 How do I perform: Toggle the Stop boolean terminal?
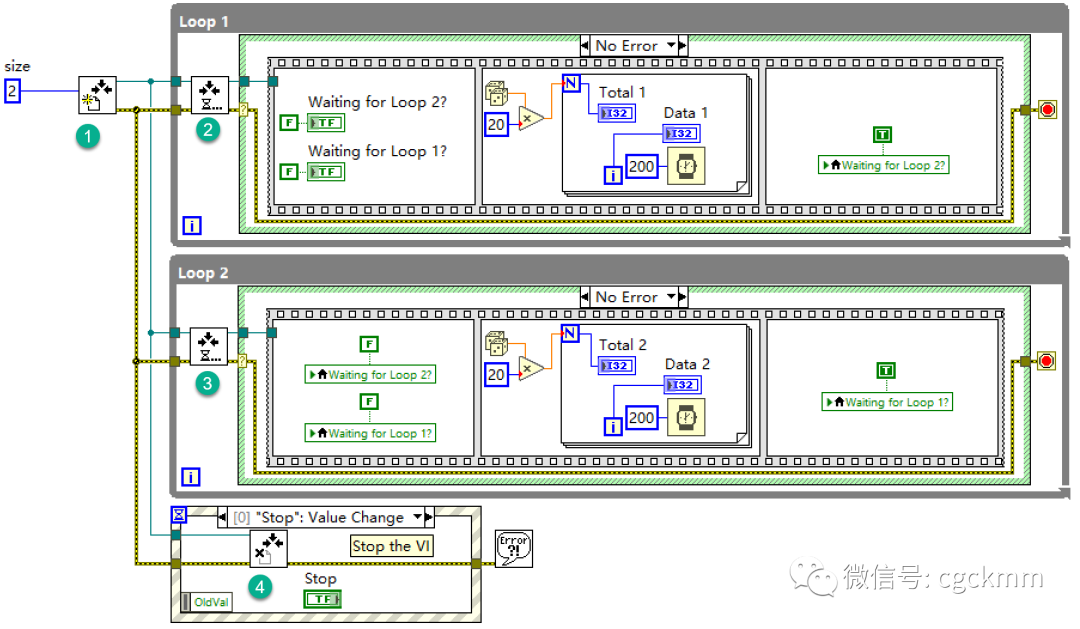click(x=323, y=599)
